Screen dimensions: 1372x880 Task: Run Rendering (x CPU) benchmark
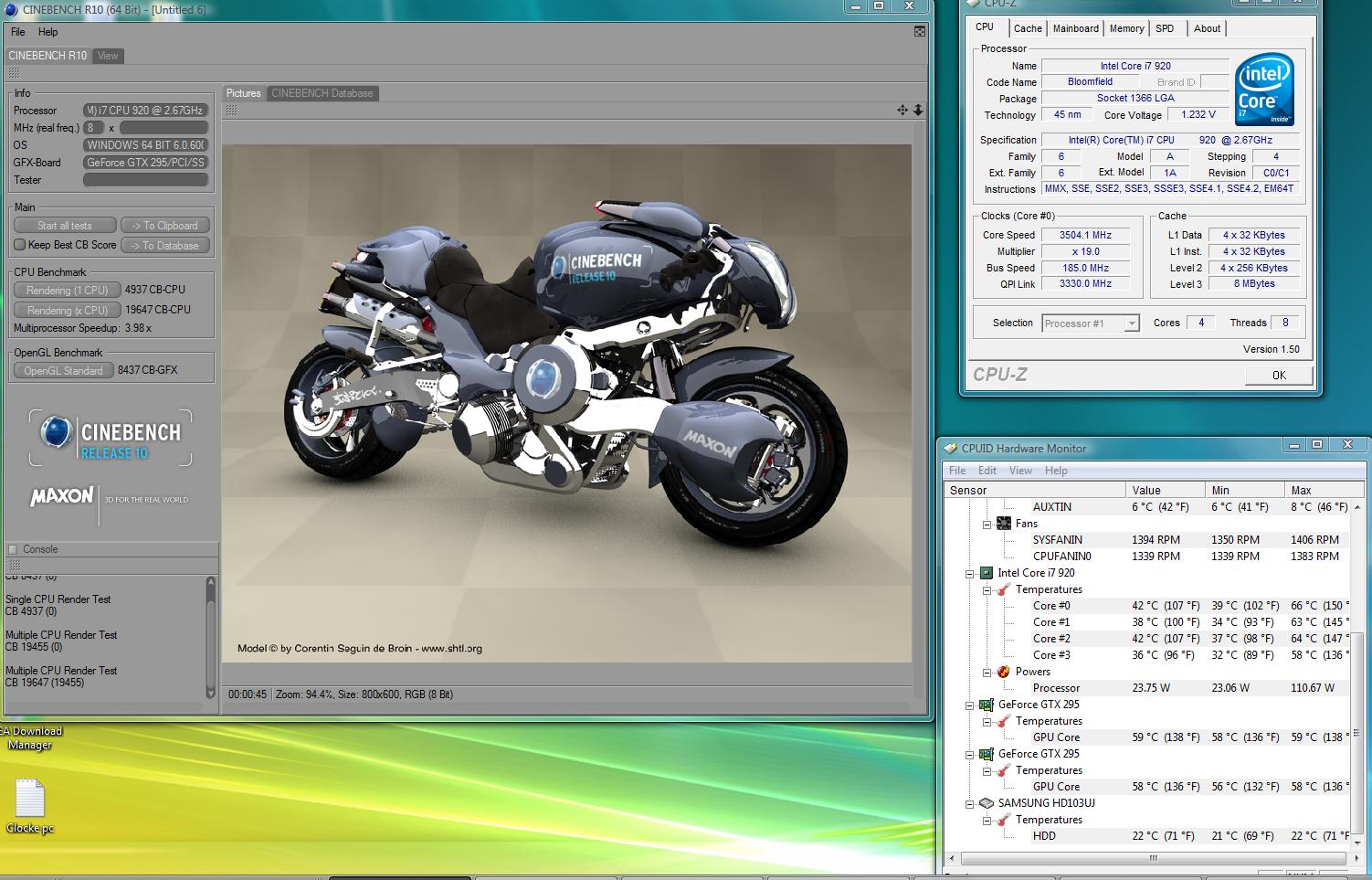pyautogui.click(x=67, y=311)
